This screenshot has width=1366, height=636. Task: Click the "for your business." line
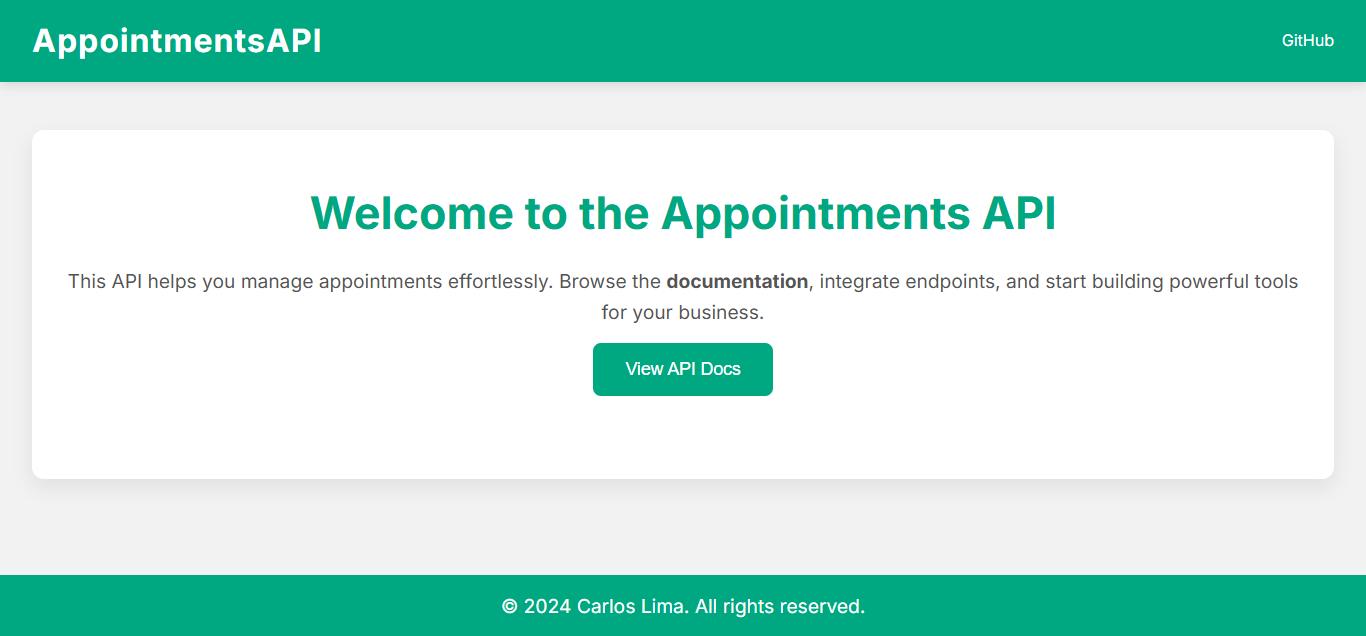click(683, 313)
